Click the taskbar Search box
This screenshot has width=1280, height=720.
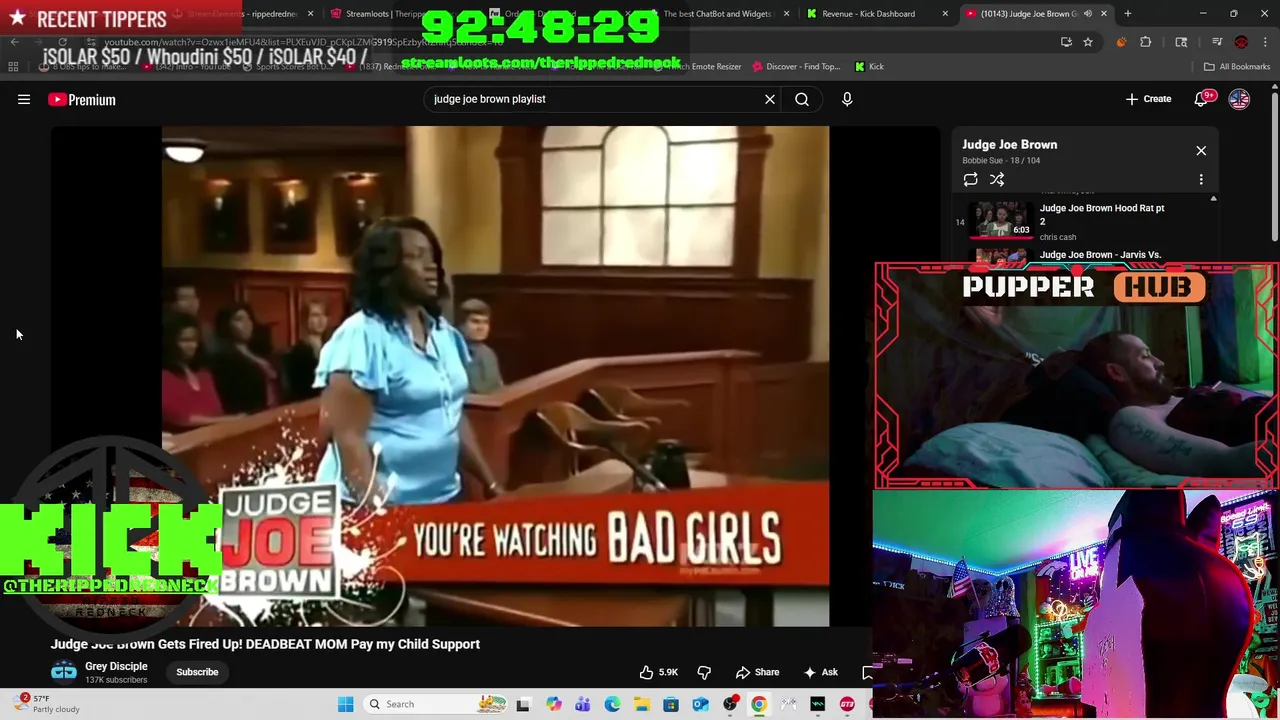[x=434, y=704]
